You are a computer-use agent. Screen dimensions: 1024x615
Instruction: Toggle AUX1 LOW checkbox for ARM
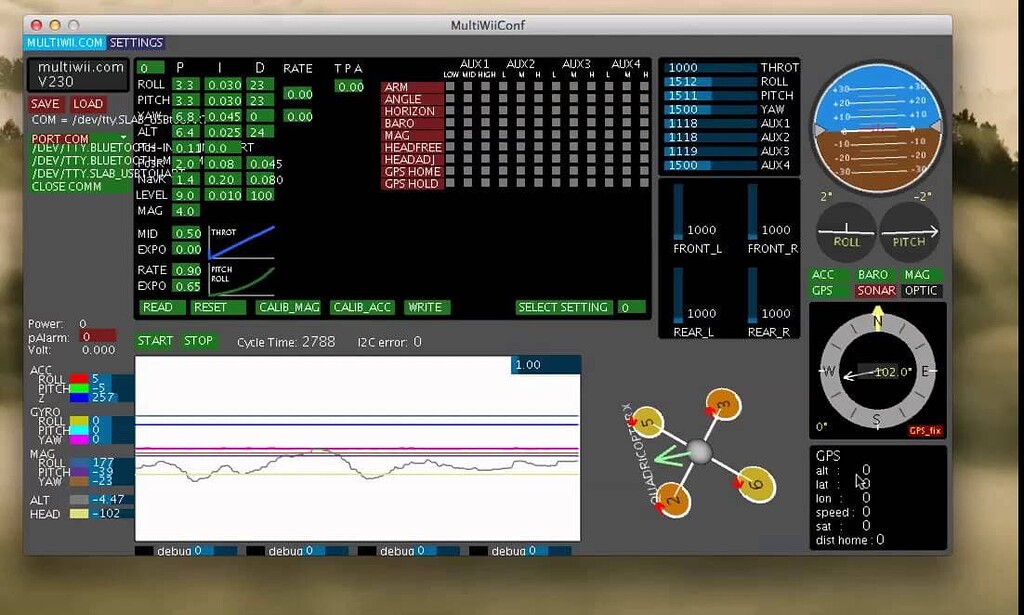coord(450,87)
